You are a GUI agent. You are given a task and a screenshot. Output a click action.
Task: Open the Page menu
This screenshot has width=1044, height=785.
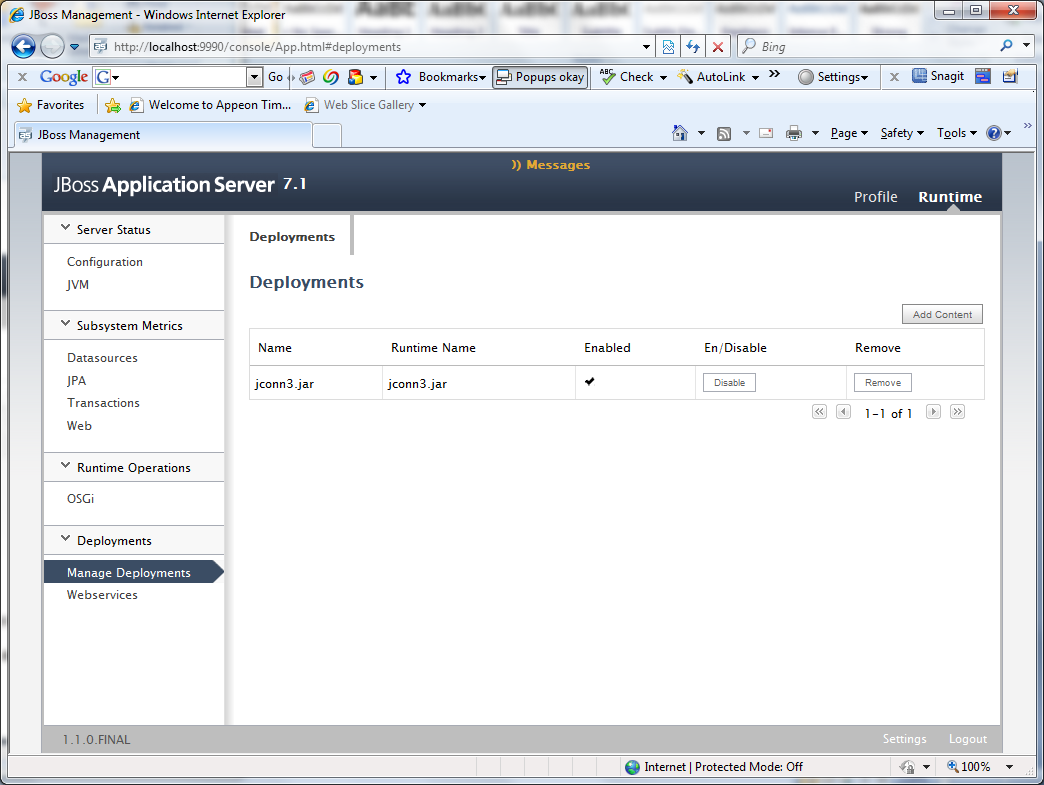point(849,133)
